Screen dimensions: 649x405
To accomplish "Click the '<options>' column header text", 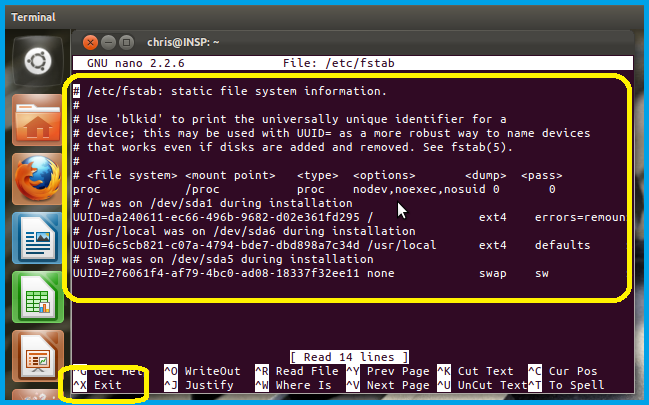I will pos(384,176).
